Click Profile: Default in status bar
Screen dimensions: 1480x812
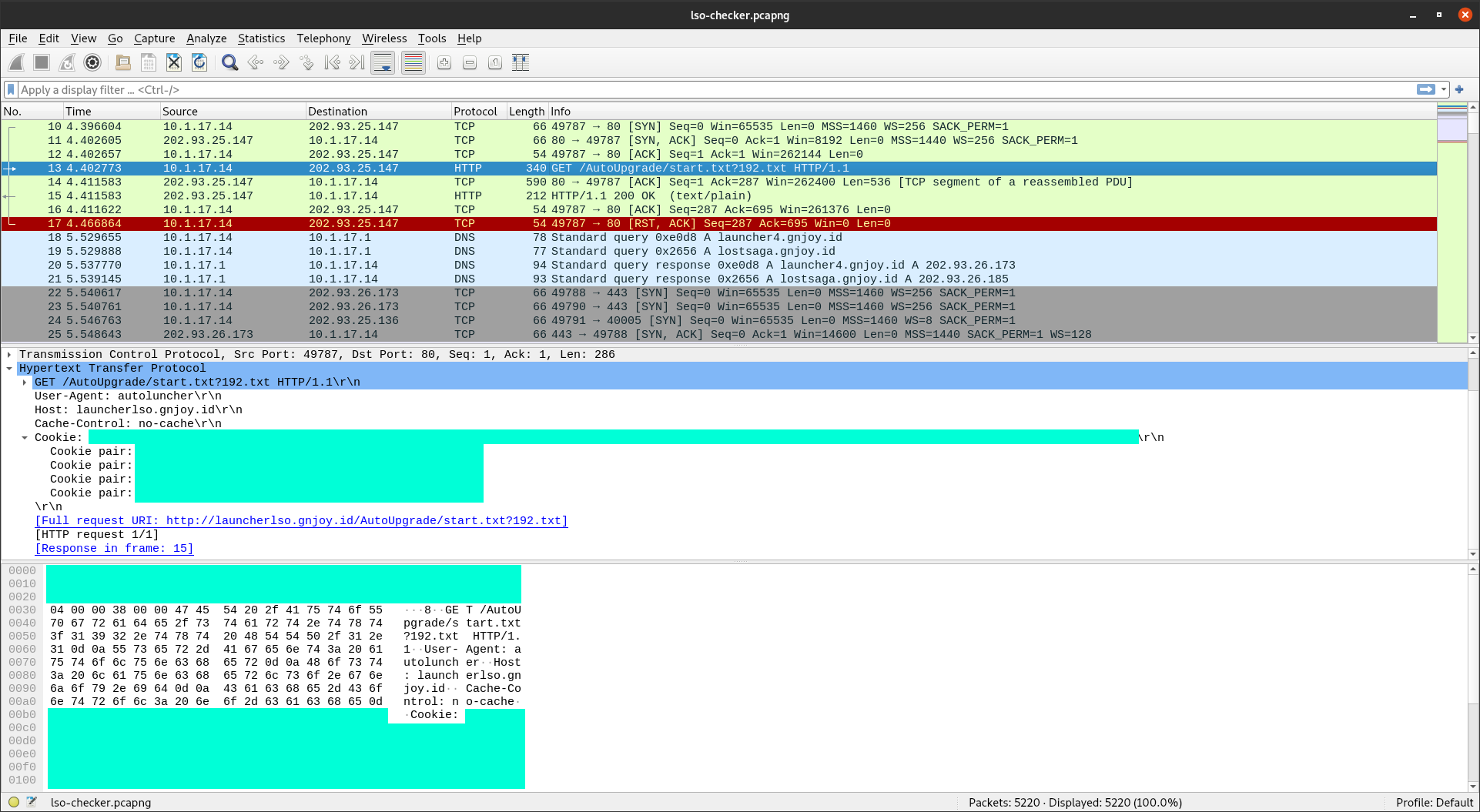click(1435, 802)
